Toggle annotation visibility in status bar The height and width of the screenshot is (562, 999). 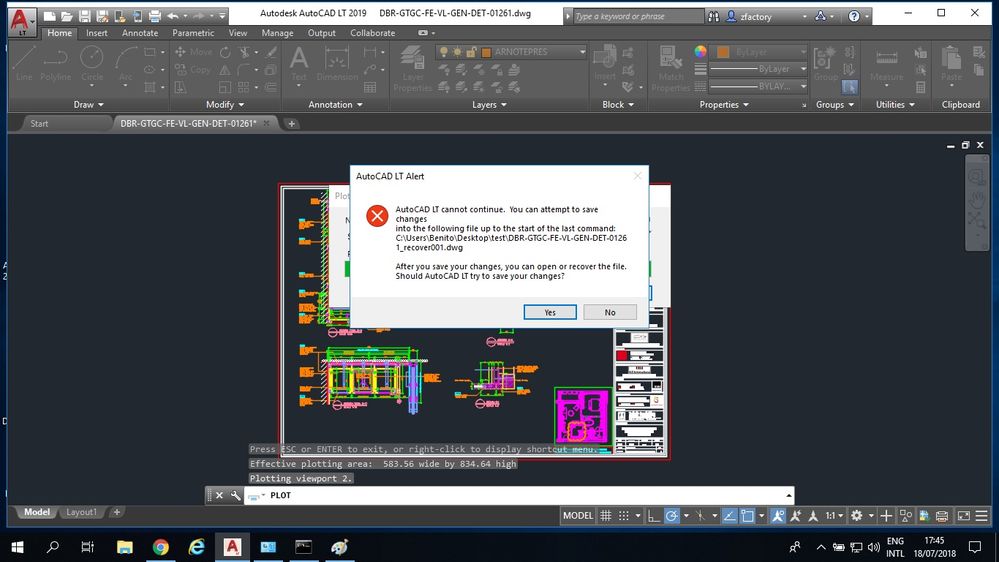(x=778, y=515)
